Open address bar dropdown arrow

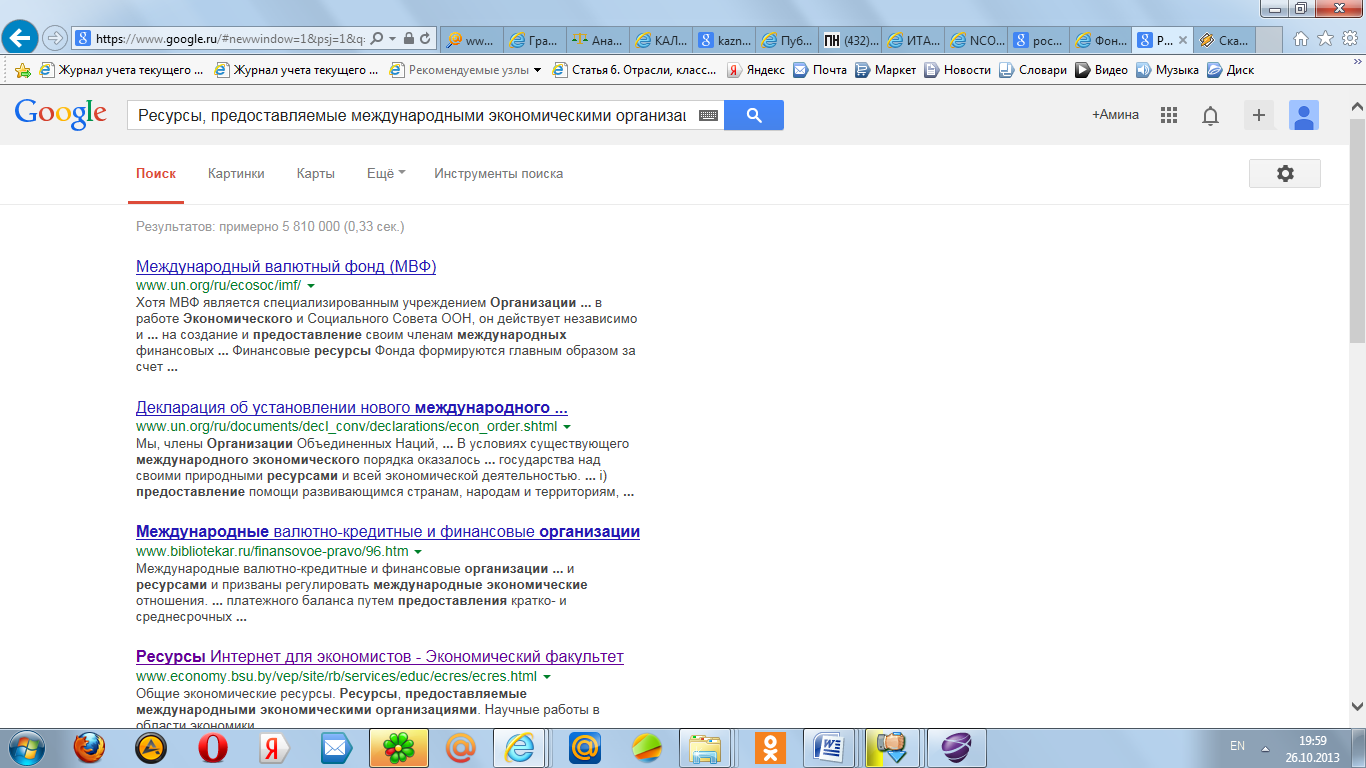(393, 39)
